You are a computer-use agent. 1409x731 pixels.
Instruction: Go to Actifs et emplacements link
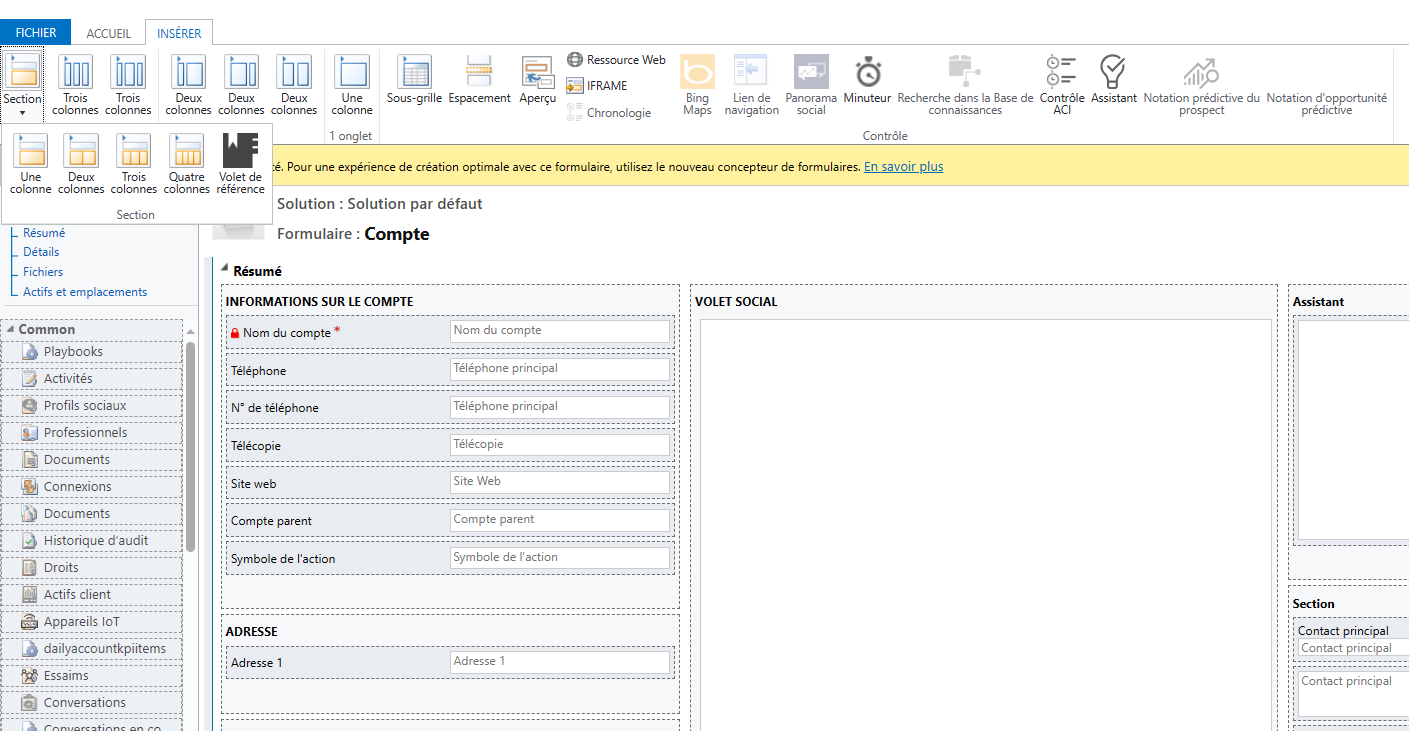85,292
